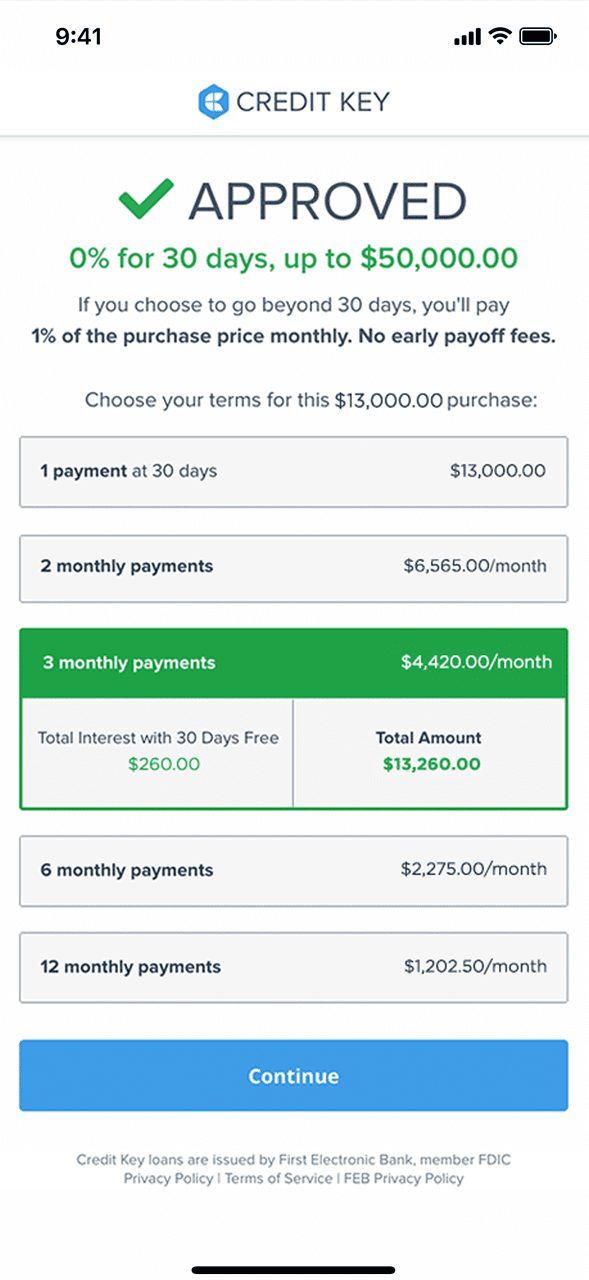Screen dimensions: 589x1280
Task: Open the Privacy Policy link
Action: [168, 1178]
